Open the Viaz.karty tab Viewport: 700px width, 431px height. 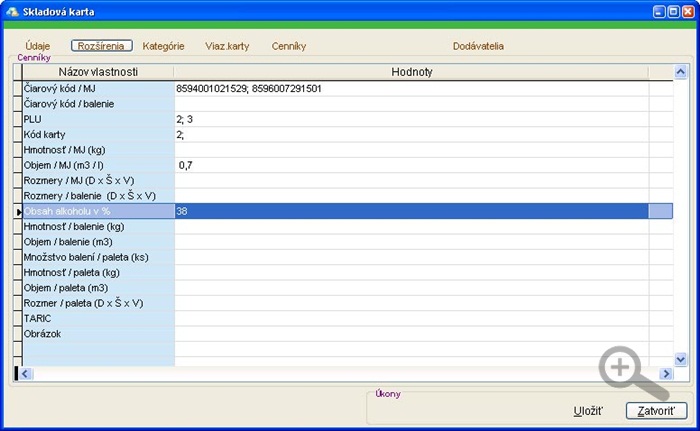coord(227,46)
